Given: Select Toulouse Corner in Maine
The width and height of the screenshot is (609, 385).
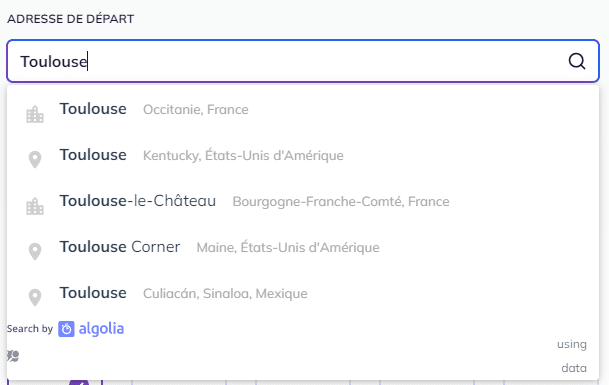Looking at the screenshot, I should (303, 247).
